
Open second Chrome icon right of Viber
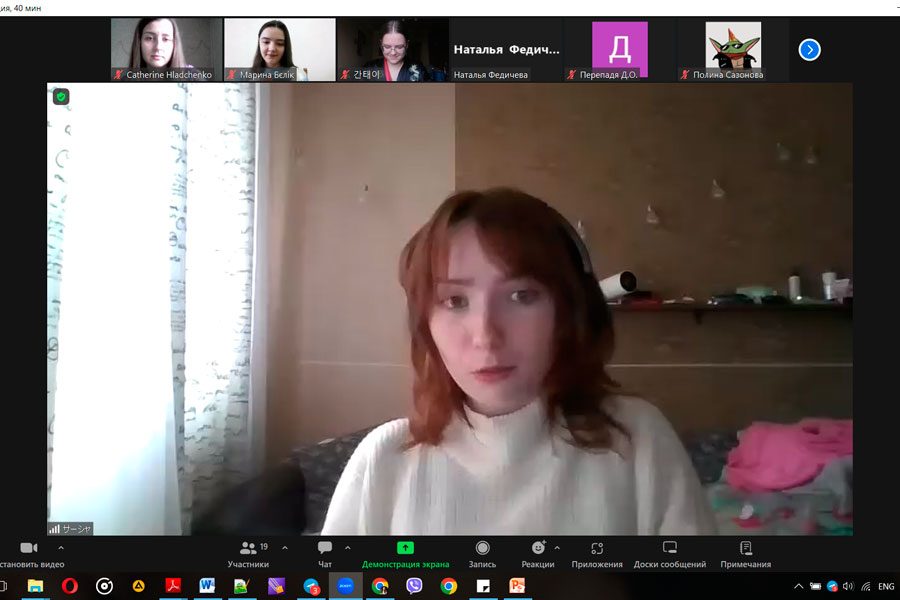pyautogui.click(x=448, y=586)
